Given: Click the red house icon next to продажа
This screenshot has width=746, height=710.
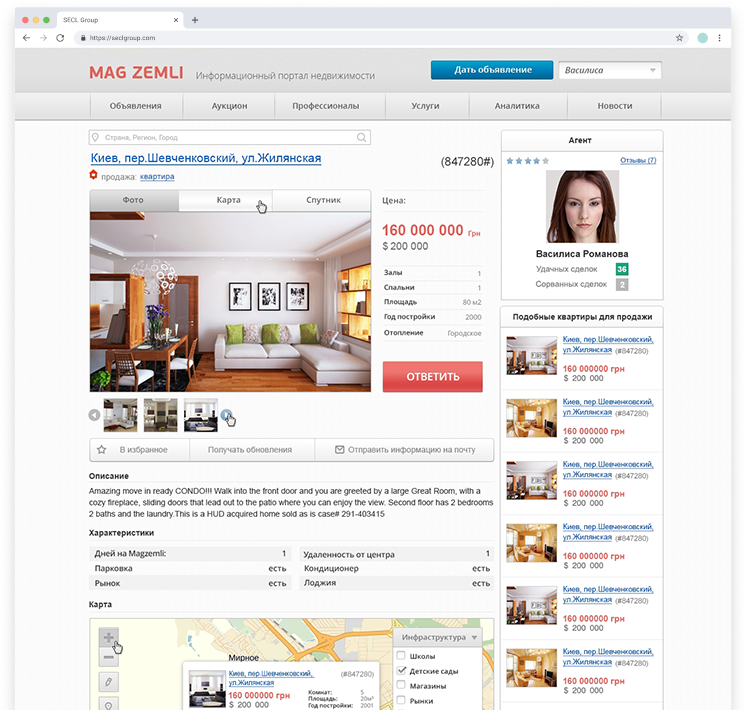Looking at the screenshot, I should pyautogui.click(x=93, y=175).
